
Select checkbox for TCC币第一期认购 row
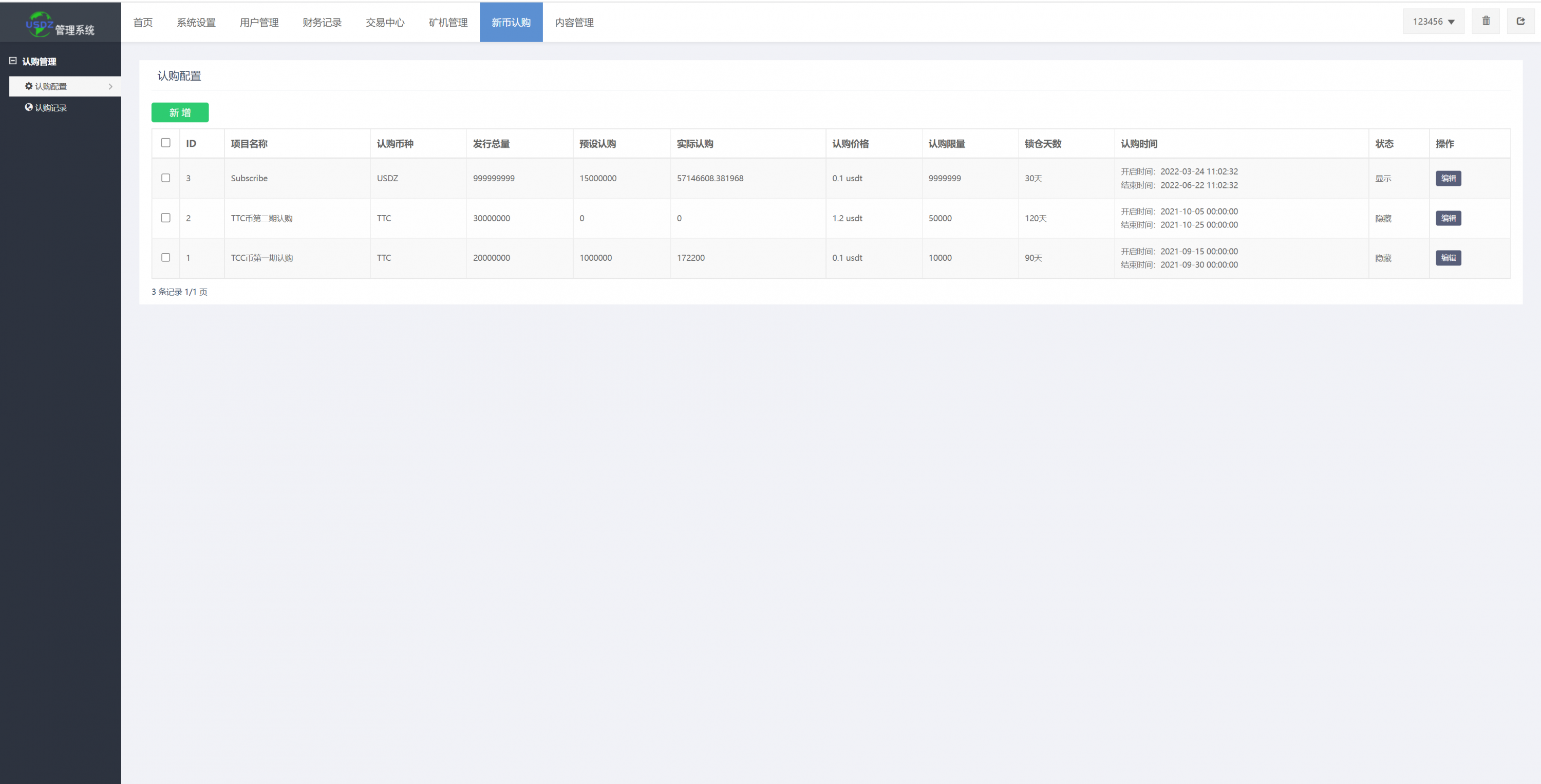pos(166,258)
